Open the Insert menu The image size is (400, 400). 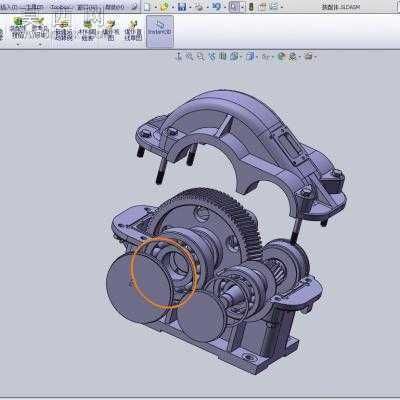coord(8,7)
